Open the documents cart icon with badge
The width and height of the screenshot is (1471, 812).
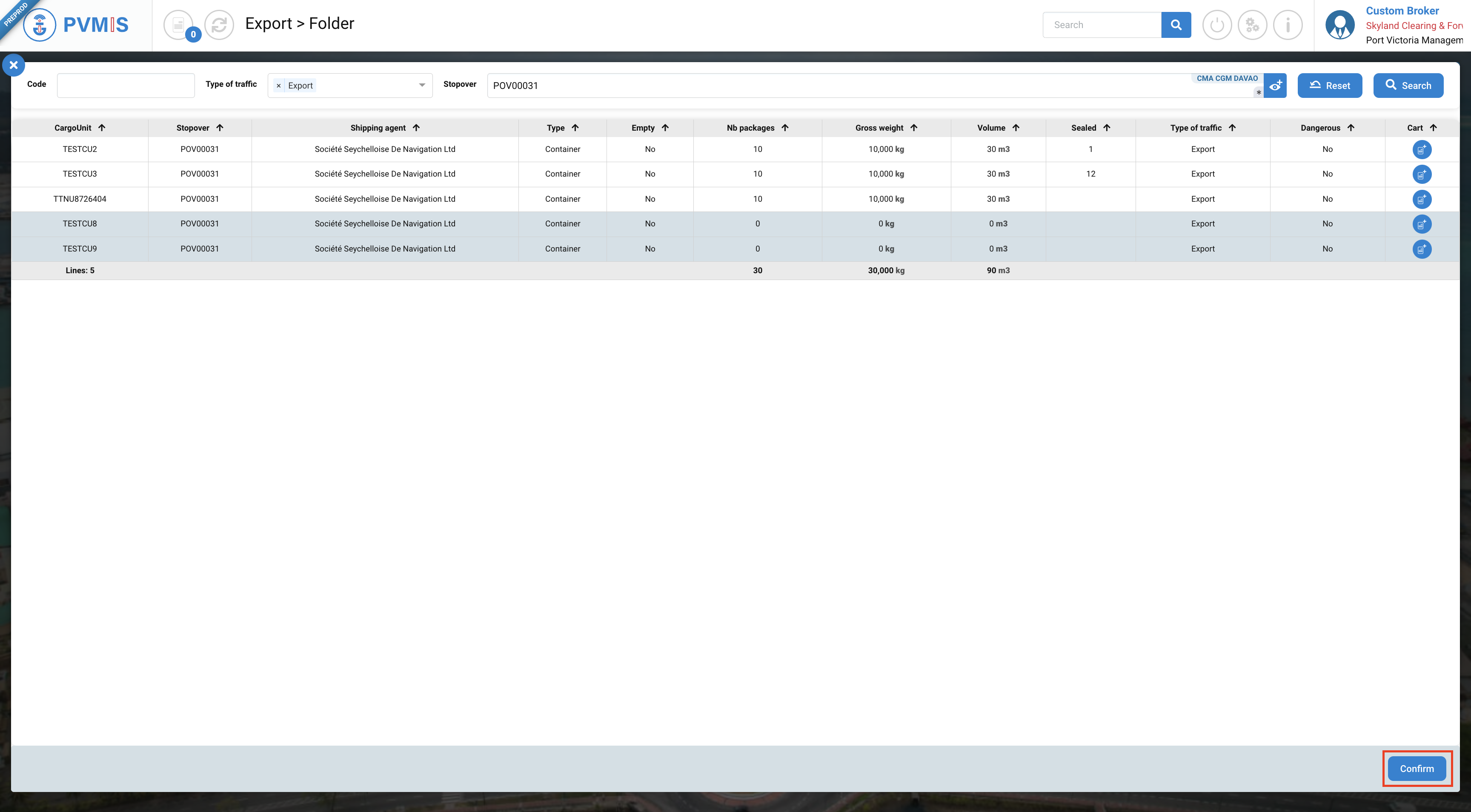pos(179,25)
